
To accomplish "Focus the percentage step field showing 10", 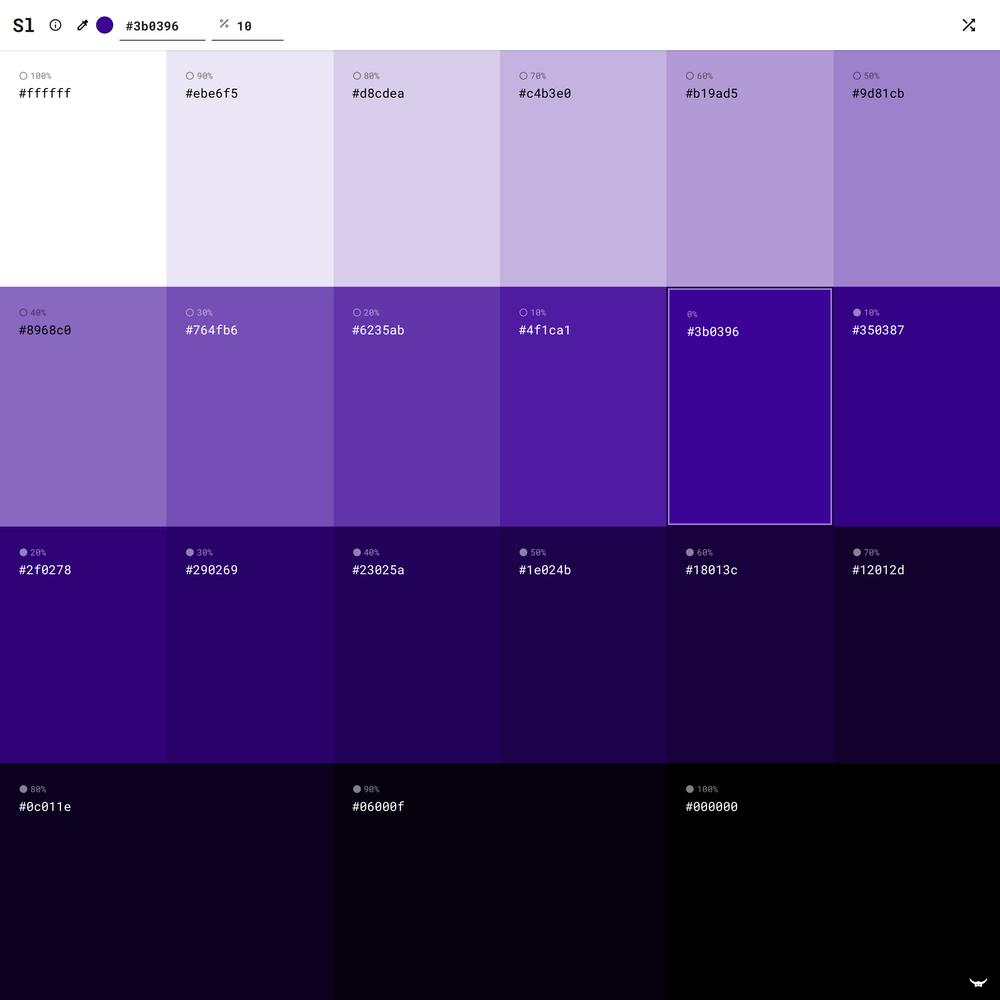I will pos(247,26).
